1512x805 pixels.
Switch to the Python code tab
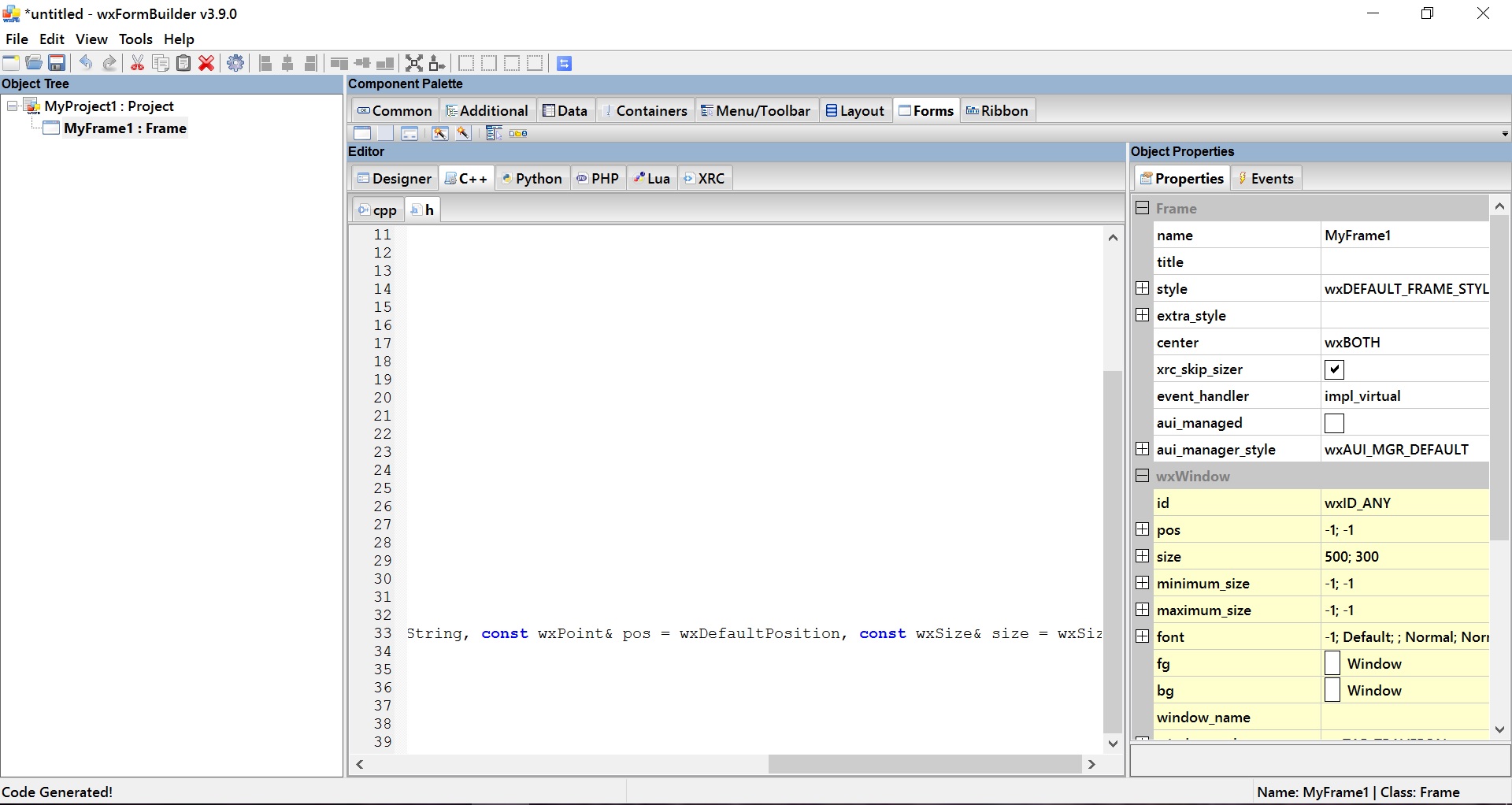click(532, 178)
